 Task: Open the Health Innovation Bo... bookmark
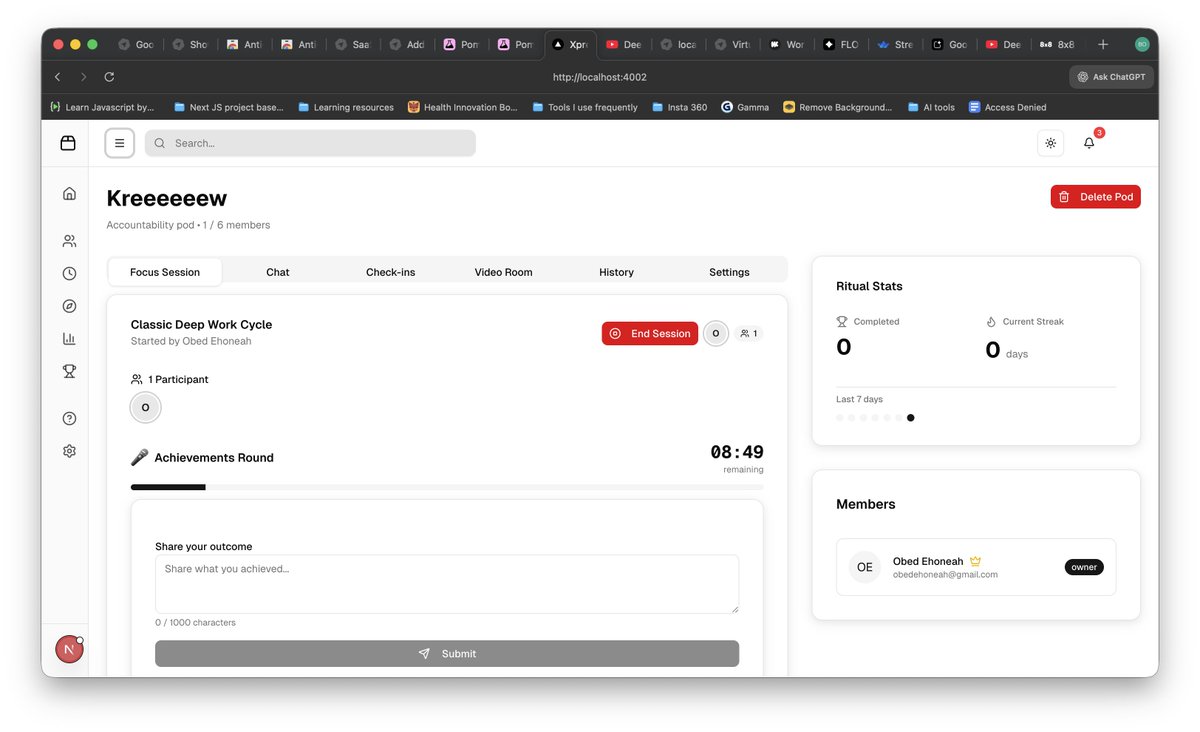tap(463, 107)
